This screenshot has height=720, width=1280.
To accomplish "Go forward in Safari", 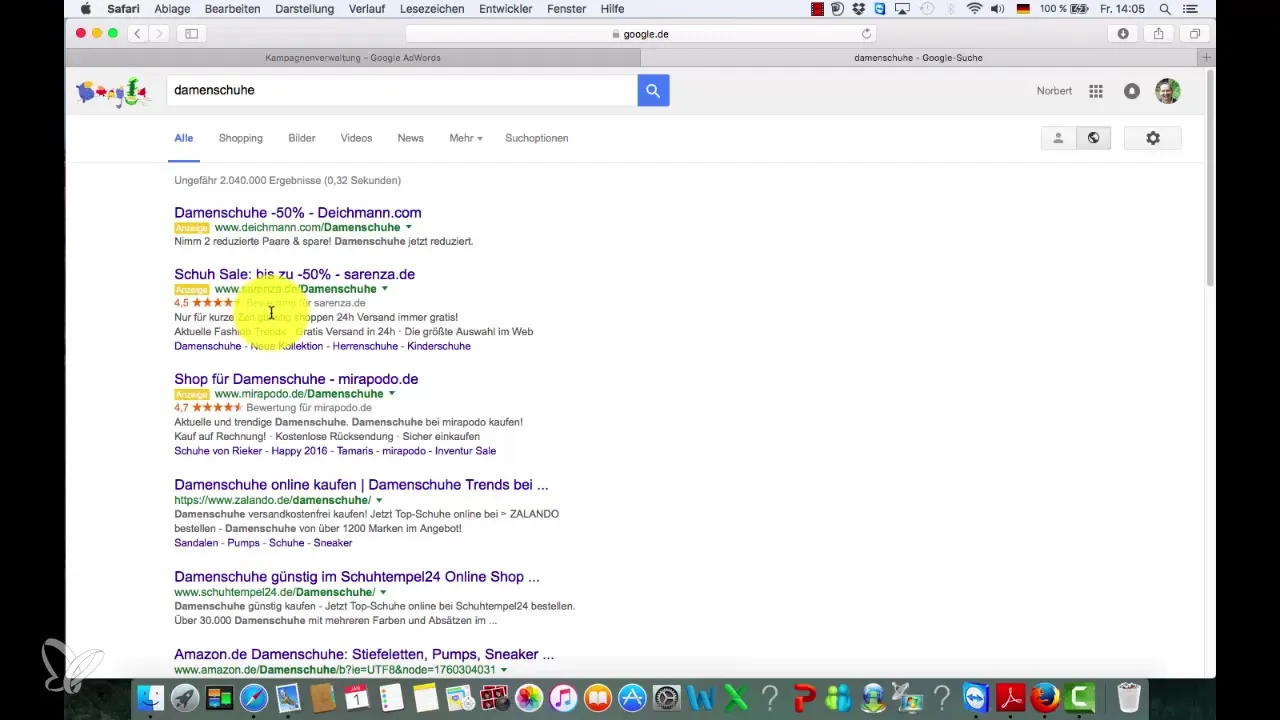I will (x=160, y=33).
